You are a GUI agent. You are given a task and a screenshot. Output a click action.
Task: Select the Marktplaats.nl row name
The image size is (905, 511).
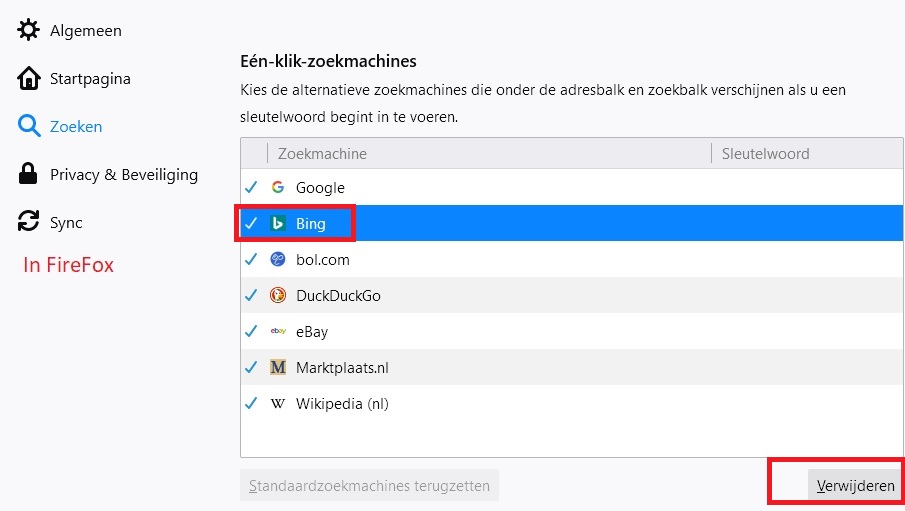coord(342,367)
